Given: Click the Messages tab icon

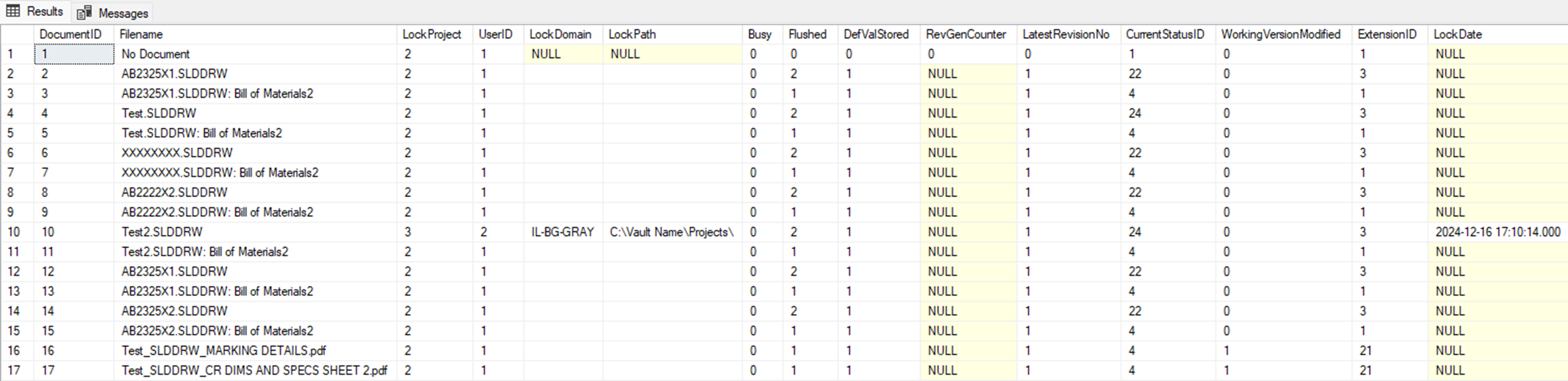Looking at the screenshot, I should 84,13.
